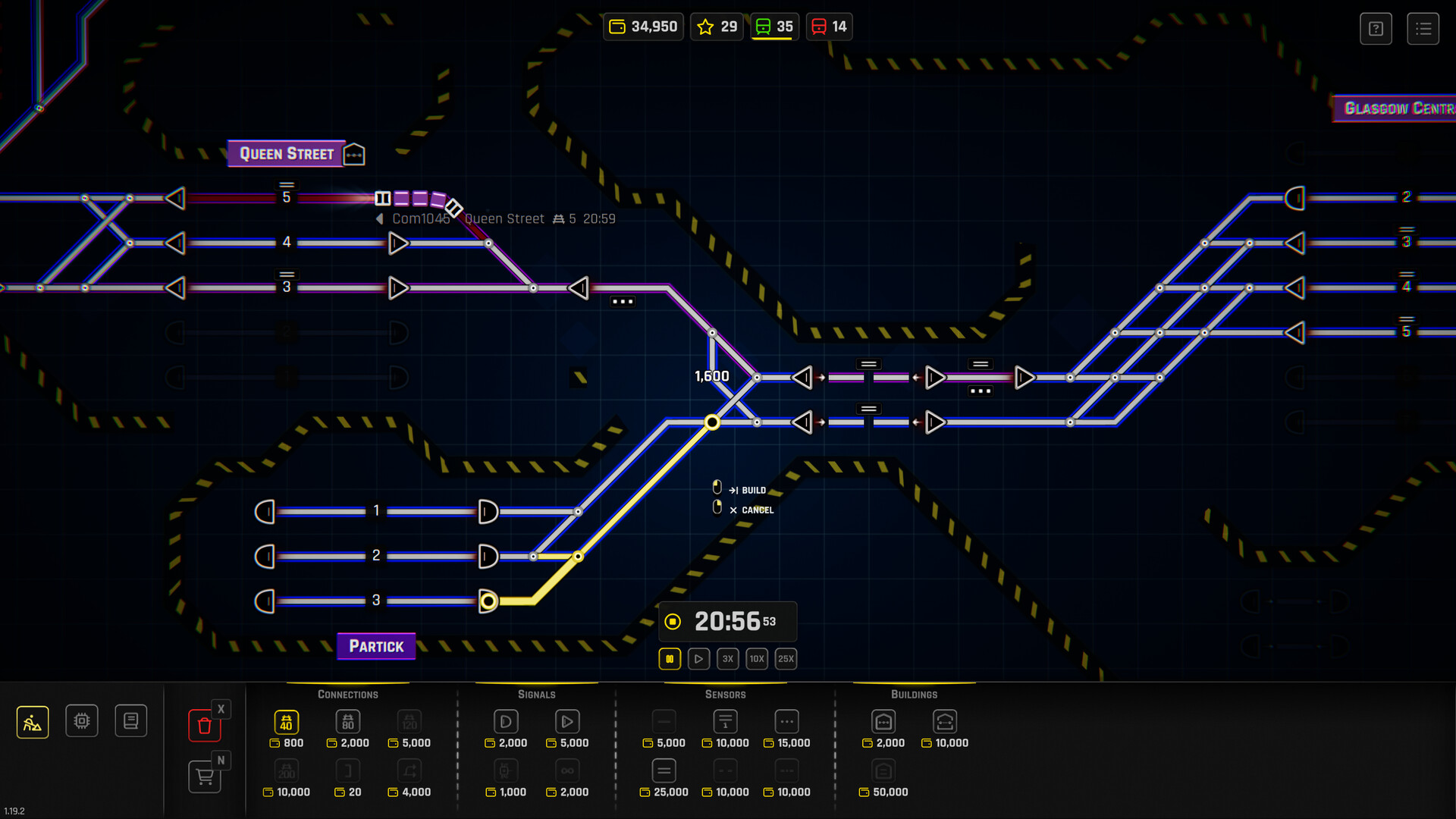Select the yellow build mode tool
This screenshot has height=819, width=1456.
tap(32, 721)
